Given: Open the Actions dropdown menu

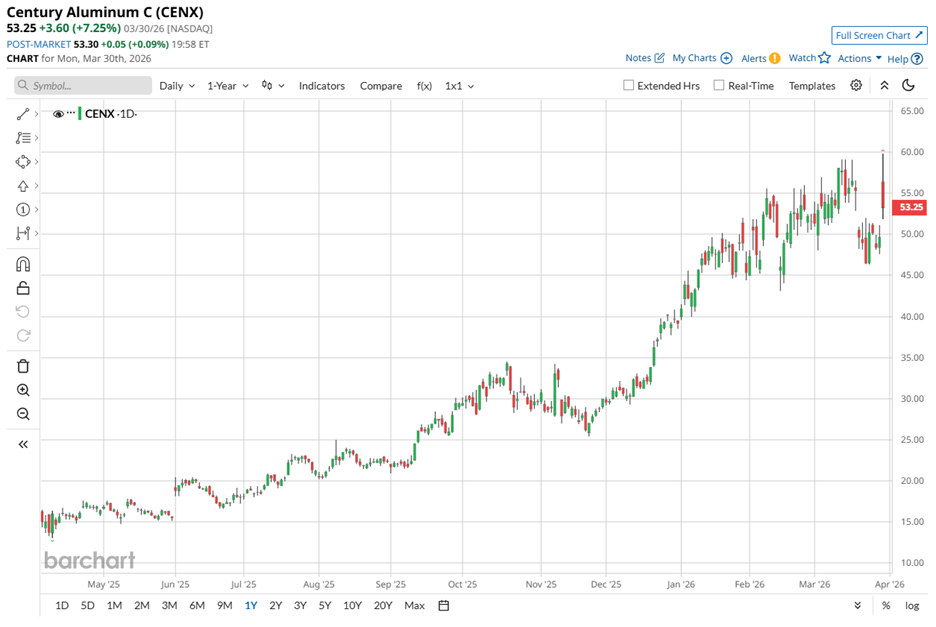Looking at the screenshot, I should (859, 59).
